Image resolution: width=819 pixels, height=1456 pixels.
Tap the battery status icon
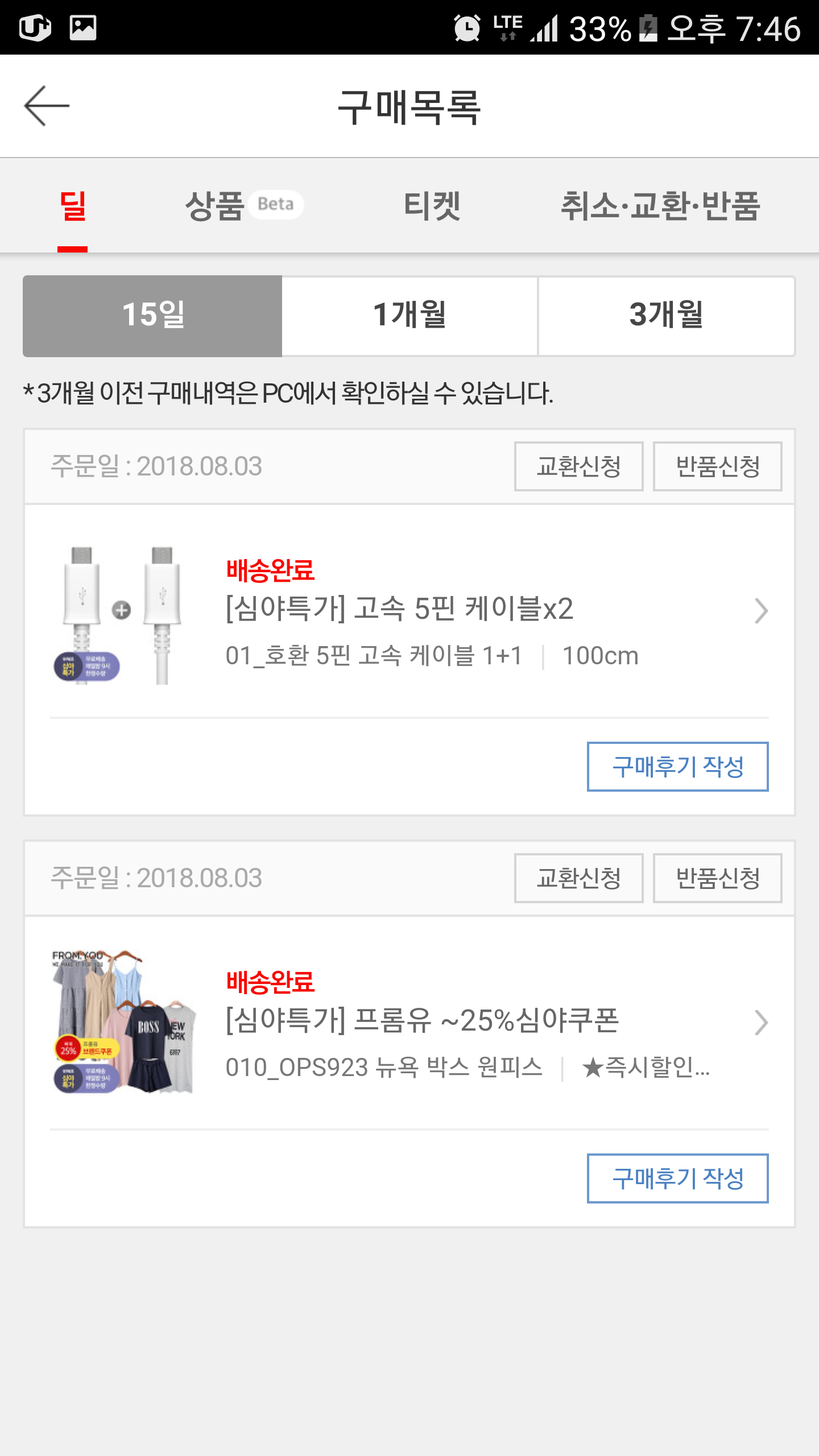[x=648, y=28]
